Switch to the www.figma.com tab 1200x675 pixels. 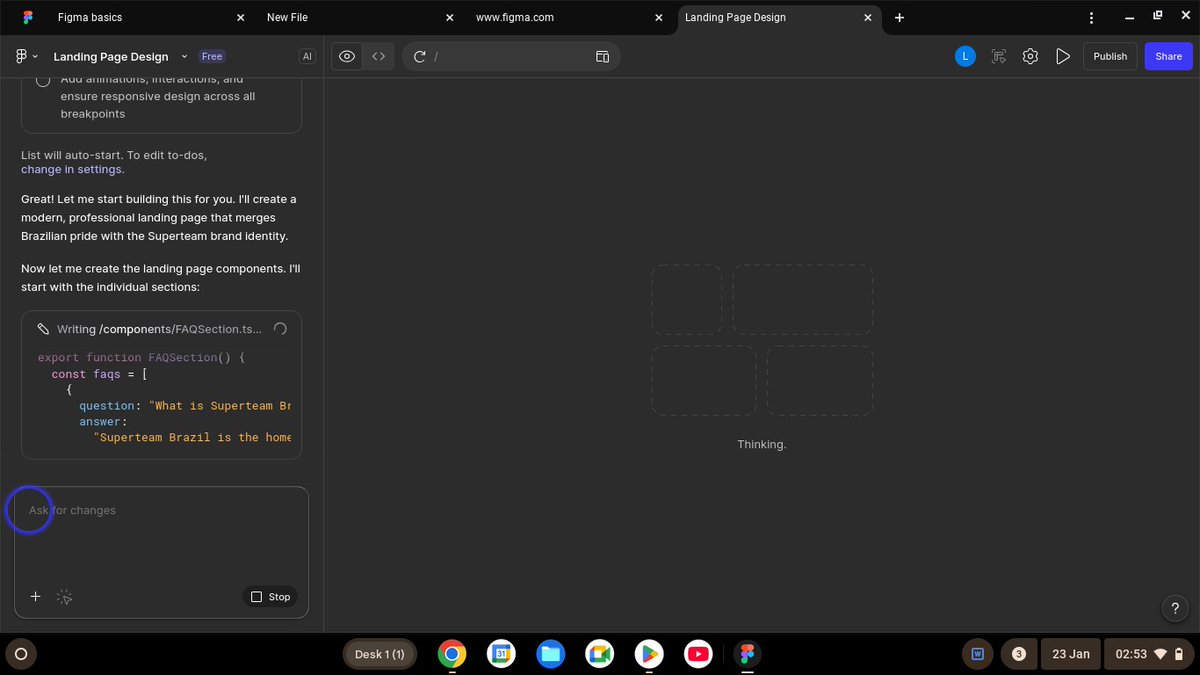coord(515,17)
